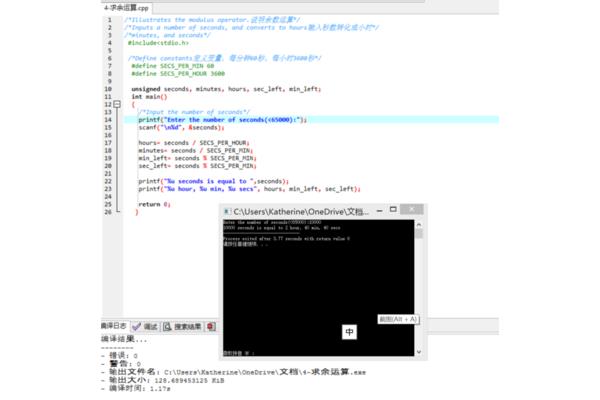Click the #include<stdio.h> line
The height and width of the screenshot is (400, 600).
point(158,43)
